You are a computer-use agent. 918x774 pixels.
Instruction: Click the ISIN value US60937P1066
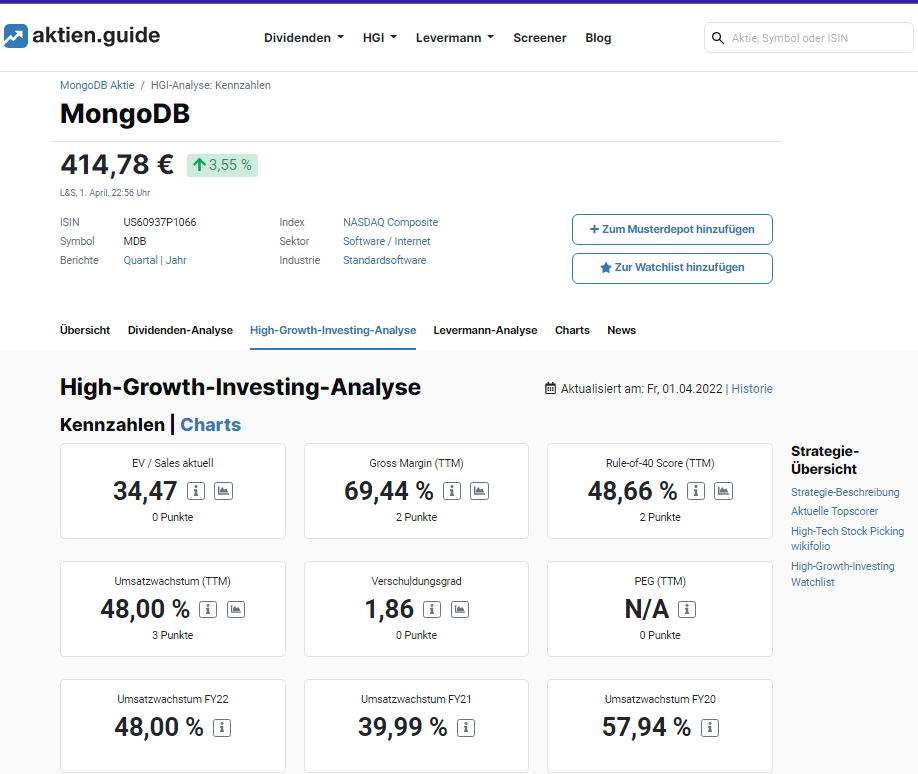tap(160, 222)
